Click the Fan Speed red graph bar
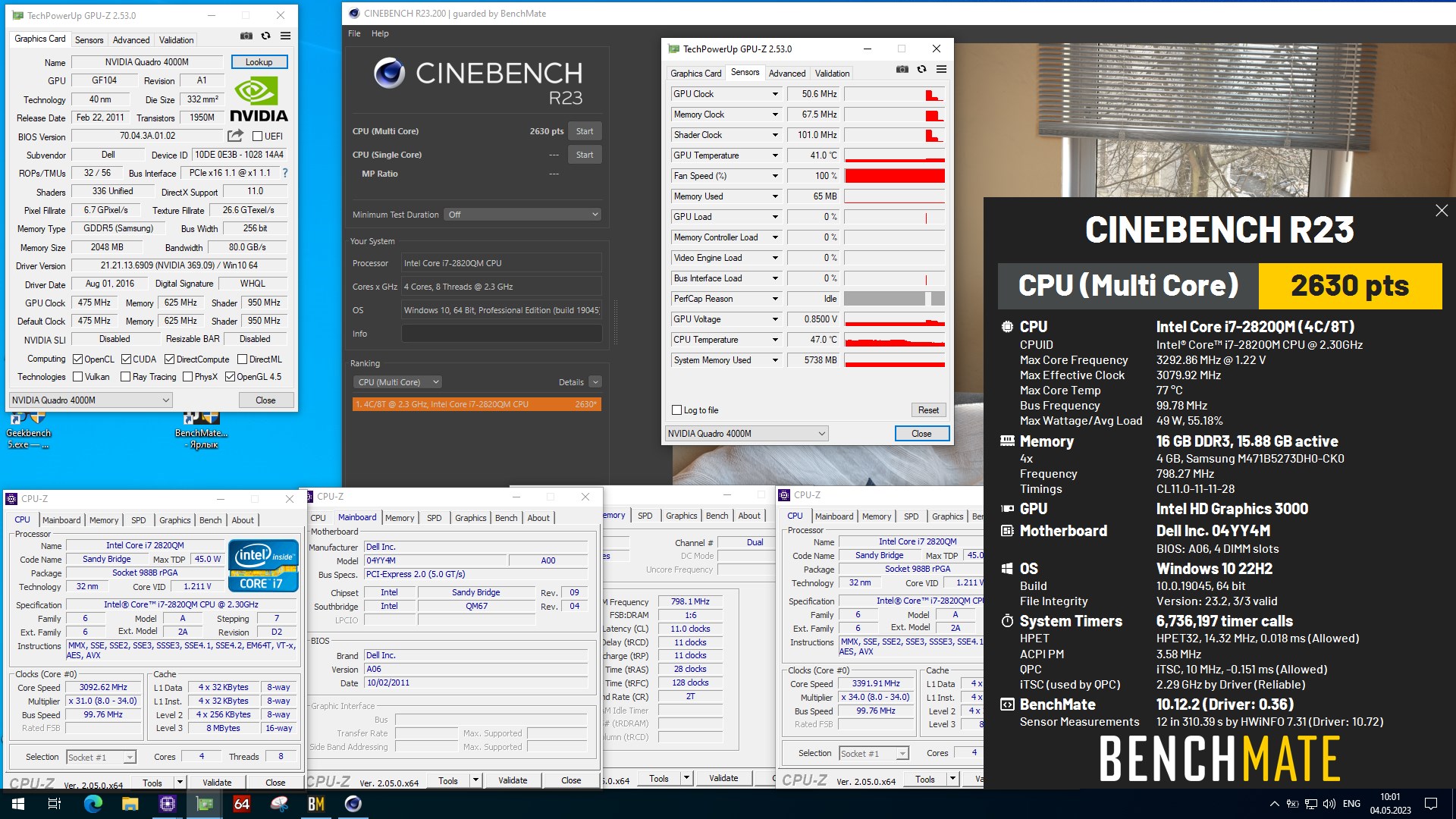Screen dimensions: 1456x819 pos(894,176)
